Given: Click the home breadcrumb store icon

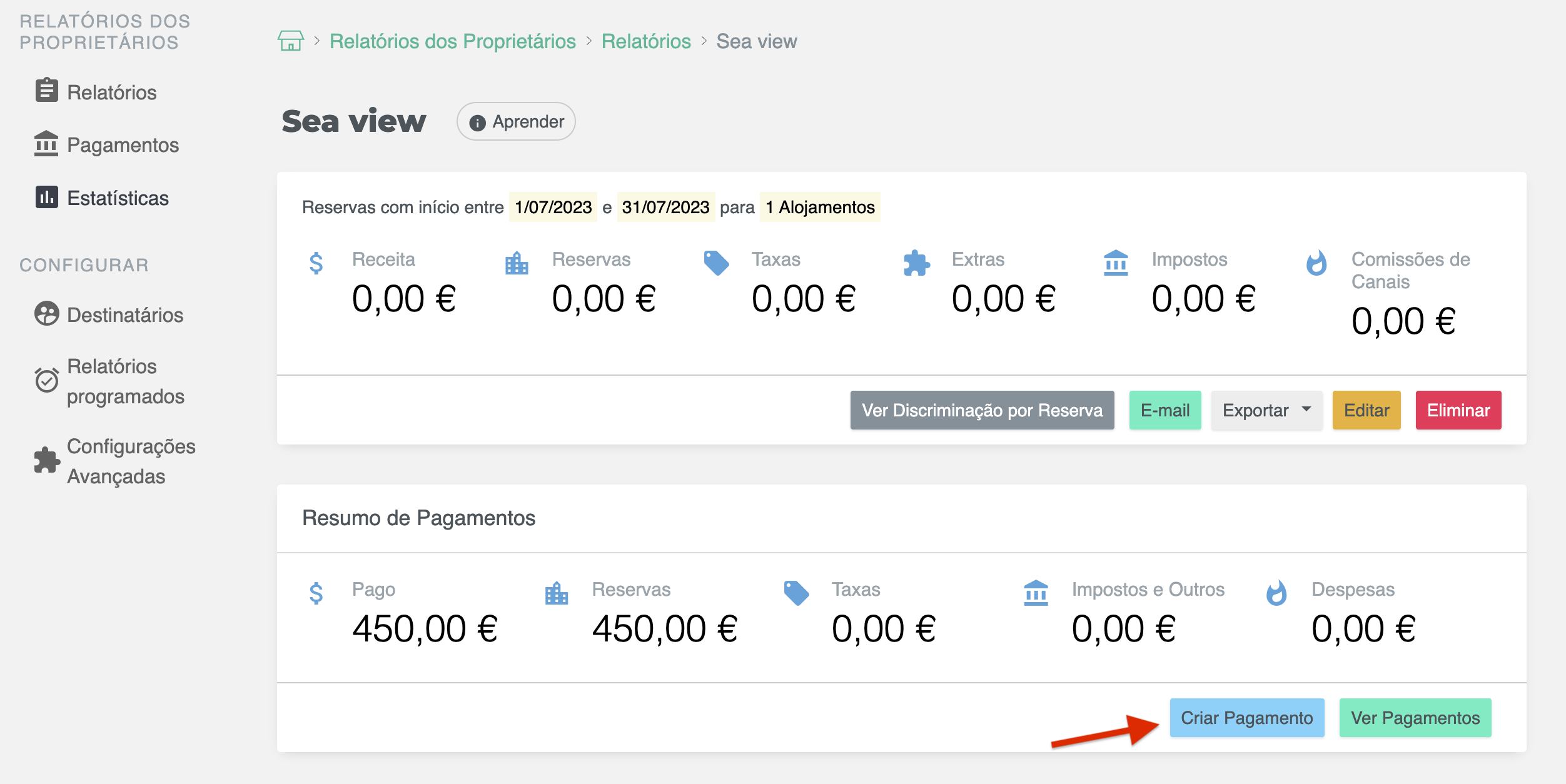Looking at the screenshot, I should tap(290, 41).
